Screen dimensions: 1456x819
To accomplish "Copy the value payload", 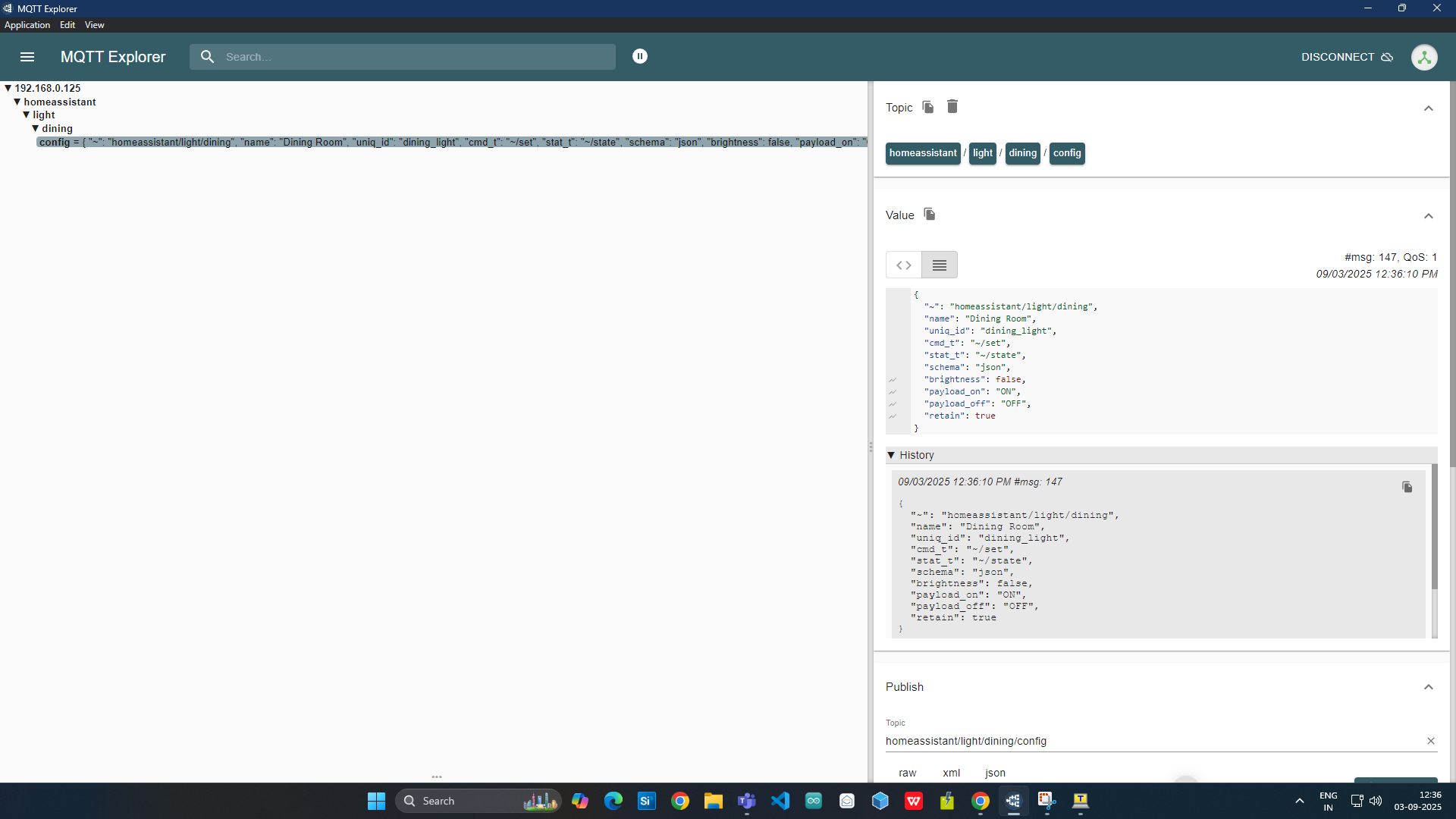I will [x=929, y=215].
